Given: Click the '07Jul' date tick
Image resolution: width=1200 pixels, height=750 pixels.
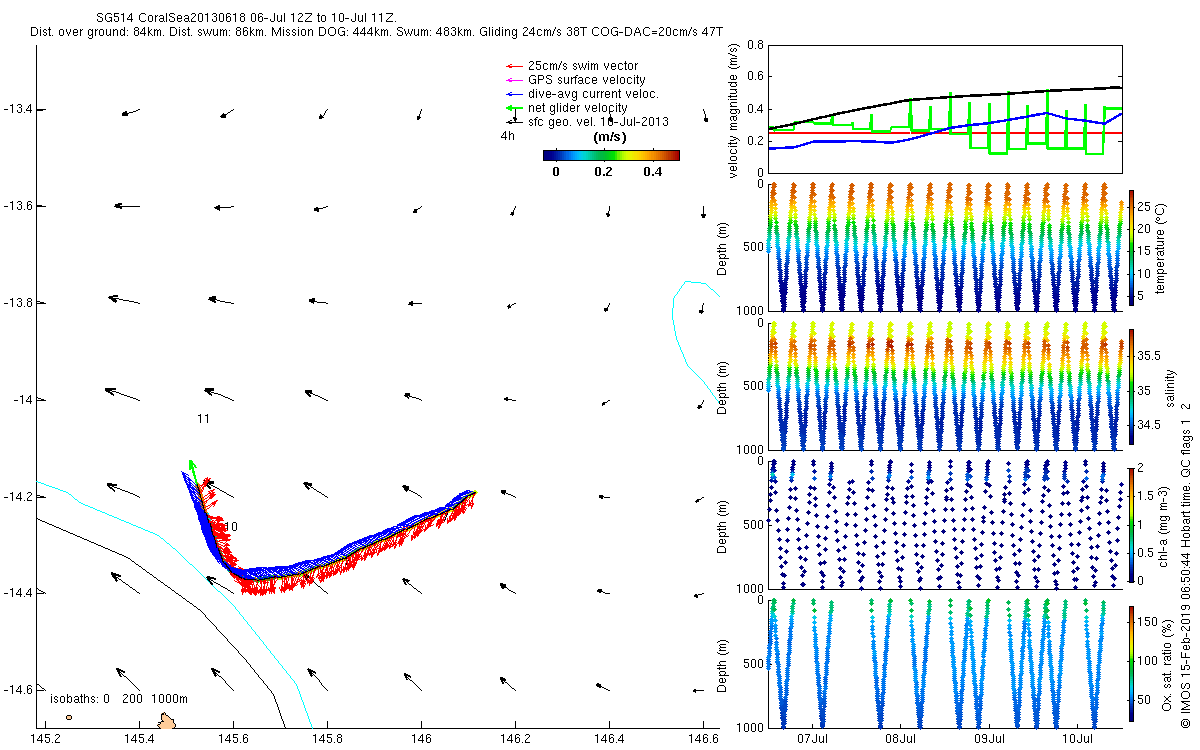Looking at the screenshot, I should [x=813, y=739].
